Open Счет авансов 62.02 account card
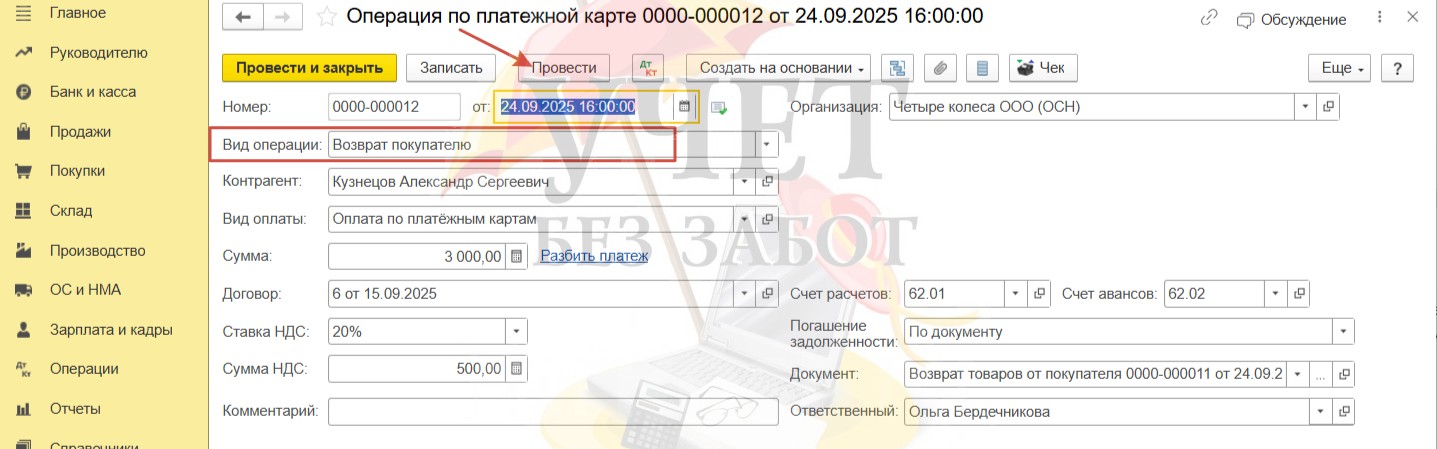 click(x=1299, y=294)
